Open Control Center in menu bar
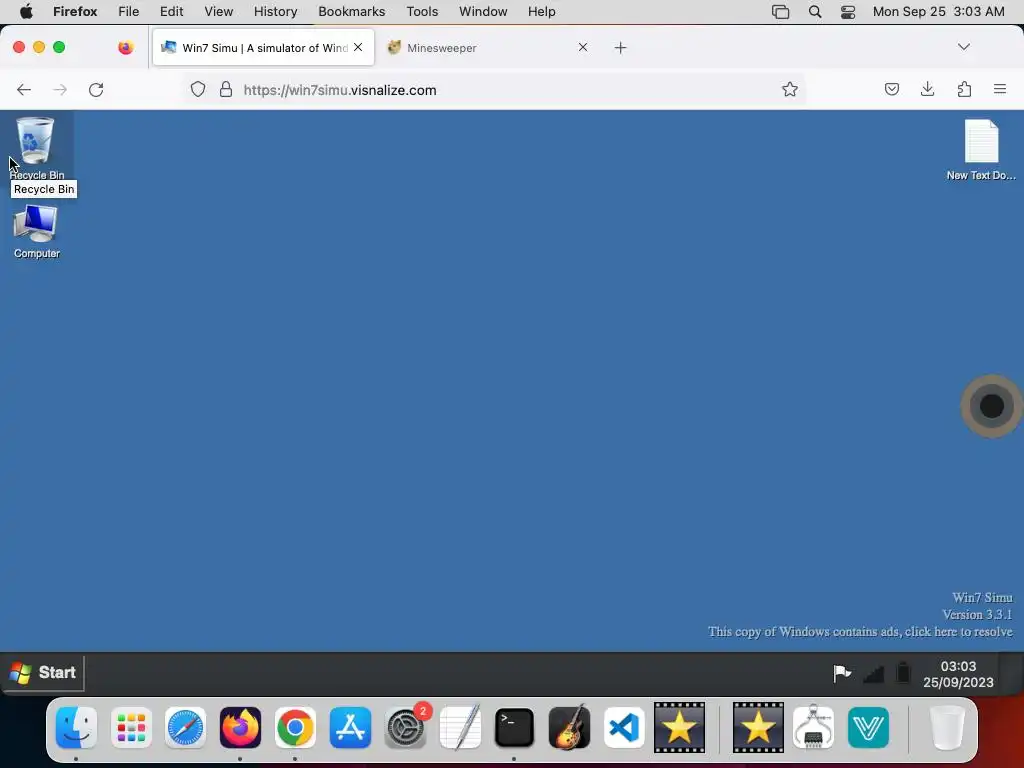 point(848,11)
